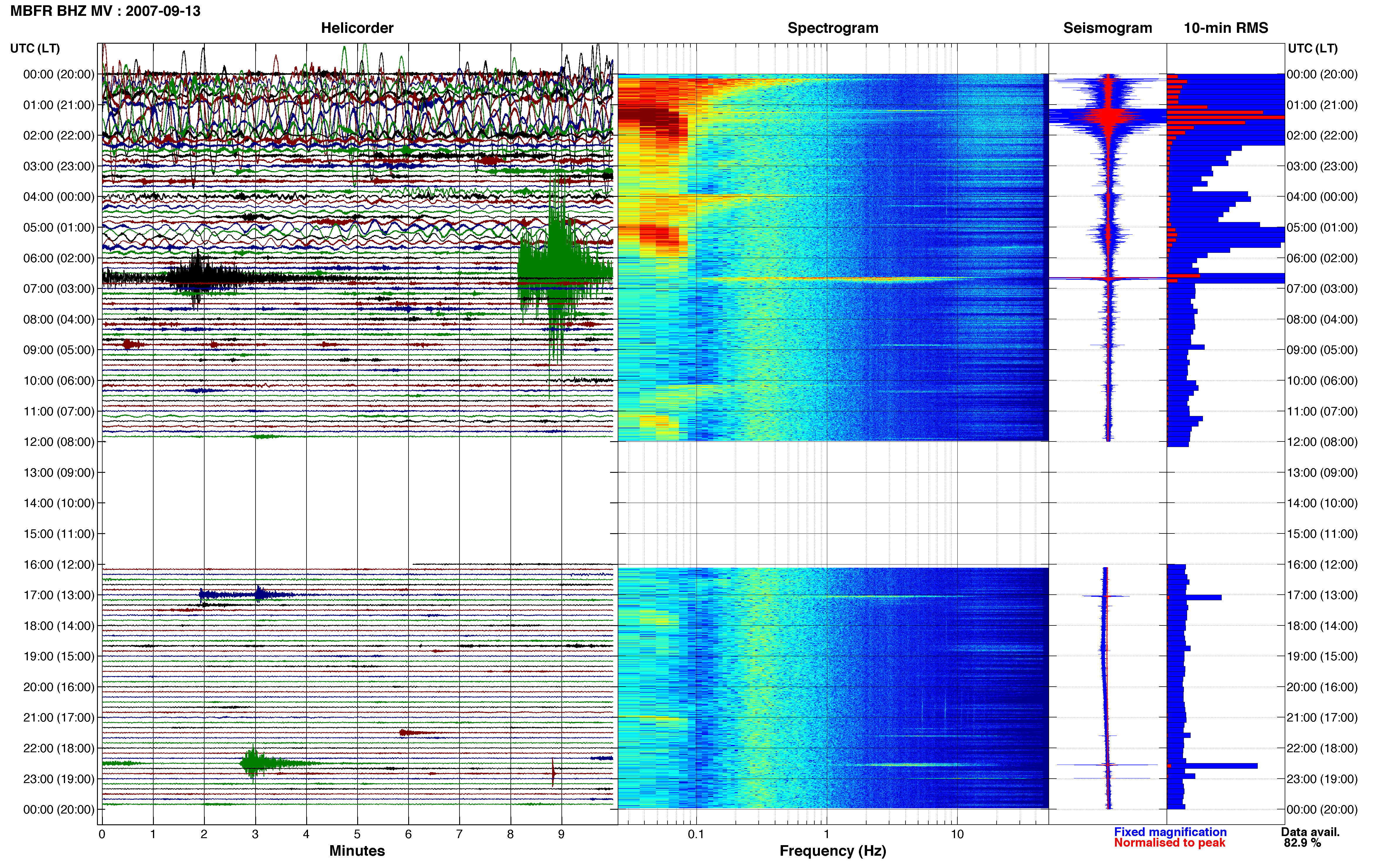Click the 14:00 (10:00) tick on the Helicorder axis
Image resolution: width=1389 pixels, height=868 pixels.
click(x=59, y=504)
